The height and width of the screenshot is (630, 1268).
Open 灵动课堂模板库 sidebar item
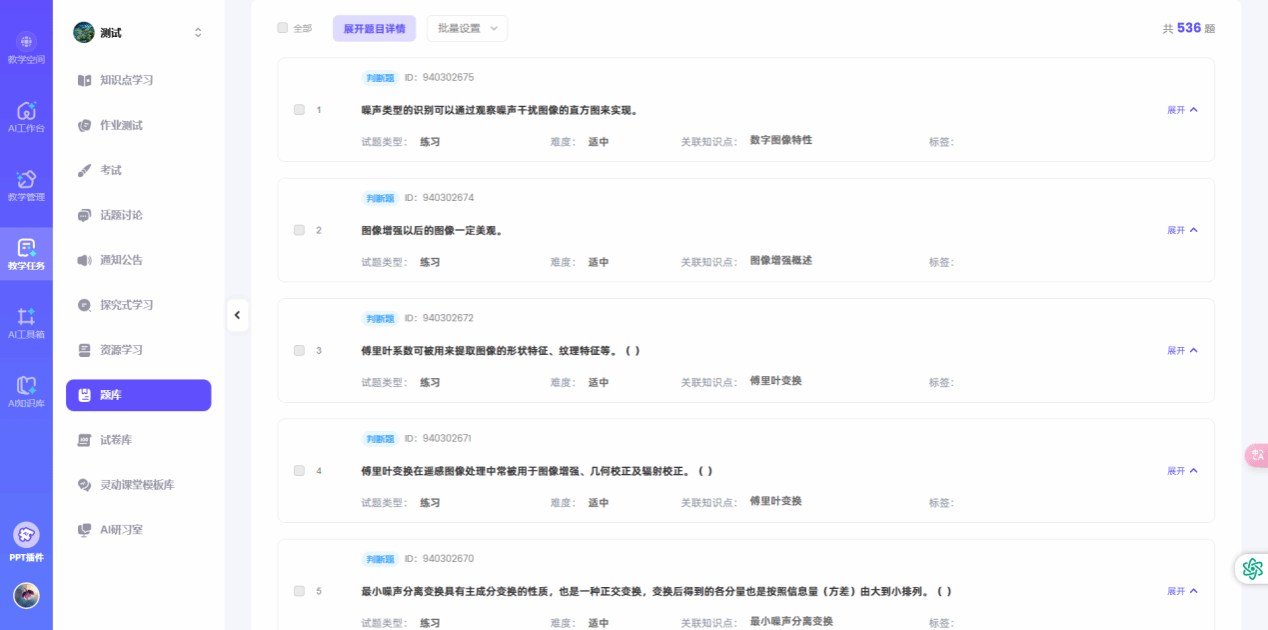click(138, 485)
